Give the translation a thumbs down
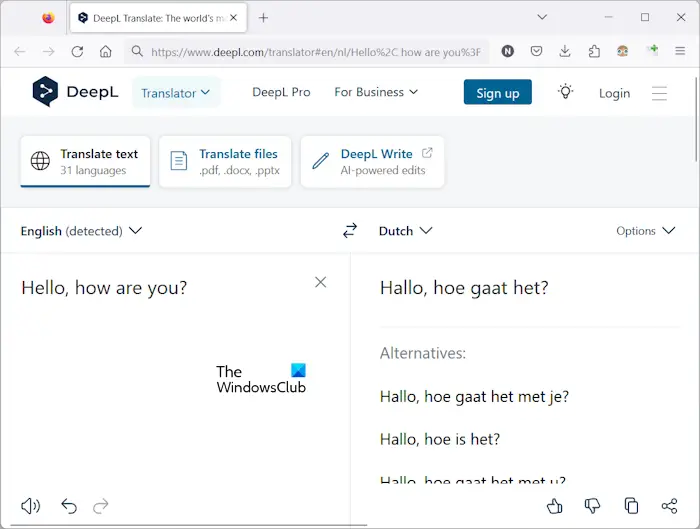The height and width of the screenshot is (529, 700). [x=592, y=506]
